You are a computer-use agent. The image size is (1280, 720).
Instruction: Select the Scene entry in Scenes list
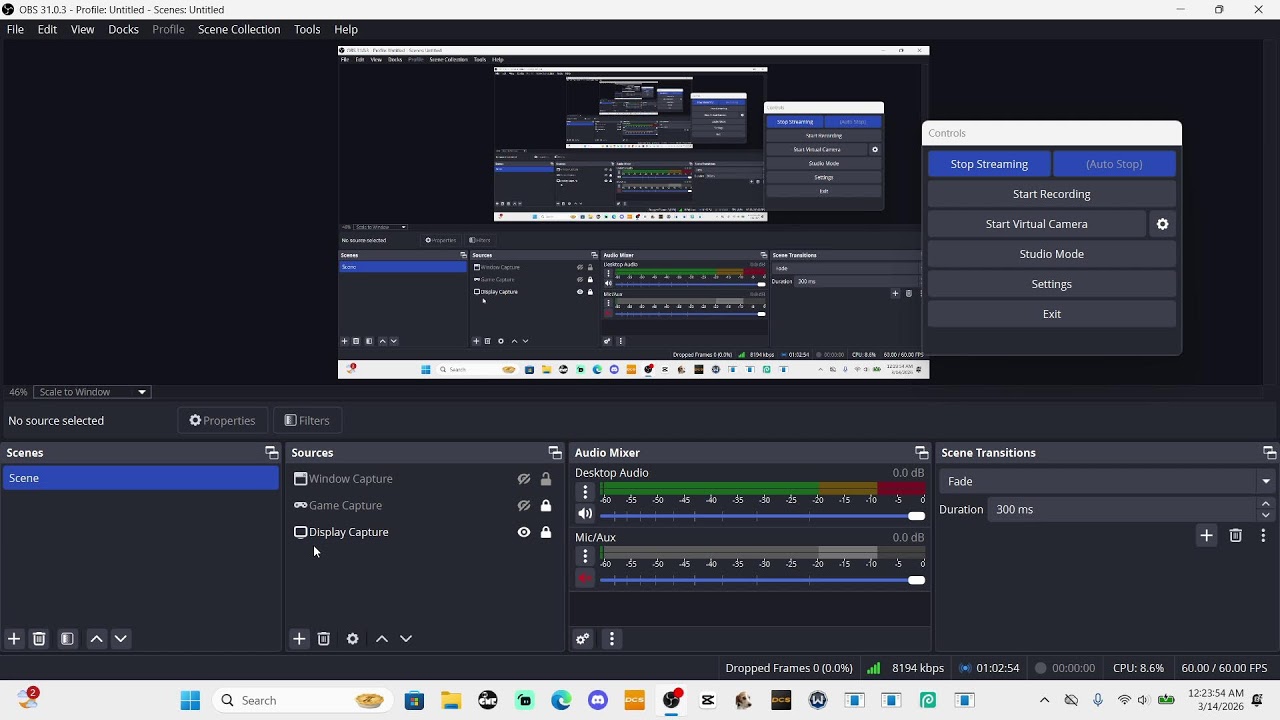point(140,478)
